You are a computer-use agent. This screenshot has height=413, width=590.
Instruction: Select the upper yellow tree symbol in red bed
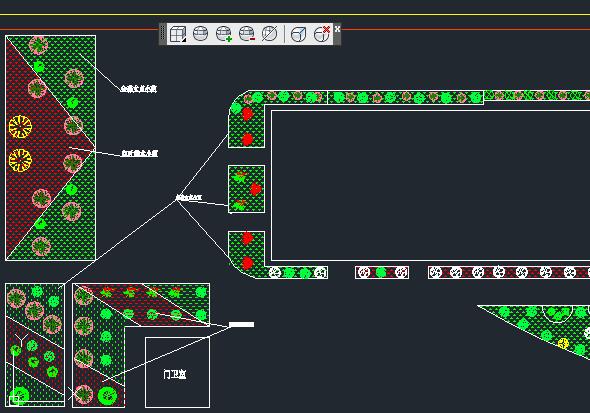[20, 127]
